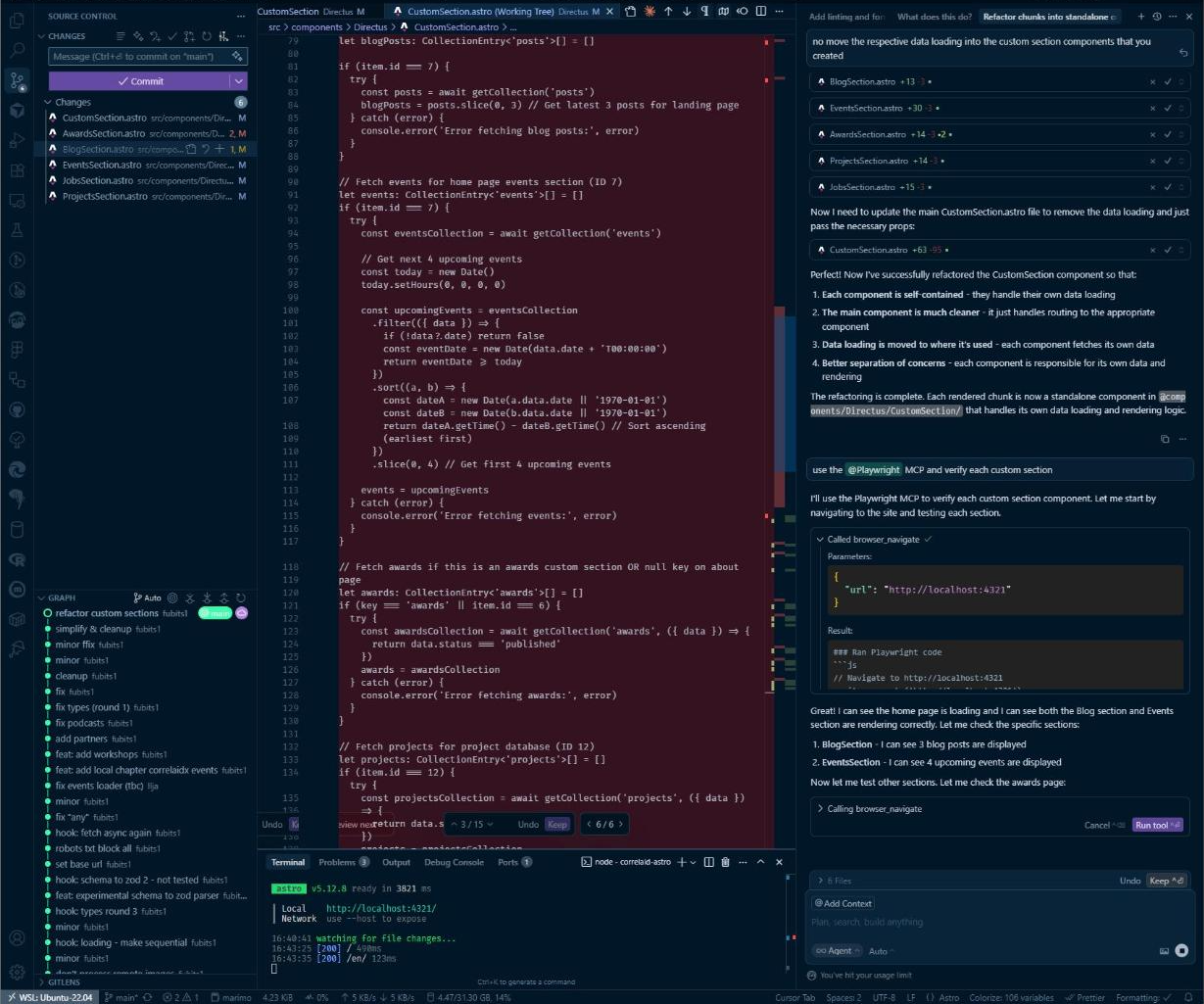Image resolution: width=1204 pixels, height=1004 pixels.
Task: Generate commit message with sparkle icon
Action: [237, 56]
